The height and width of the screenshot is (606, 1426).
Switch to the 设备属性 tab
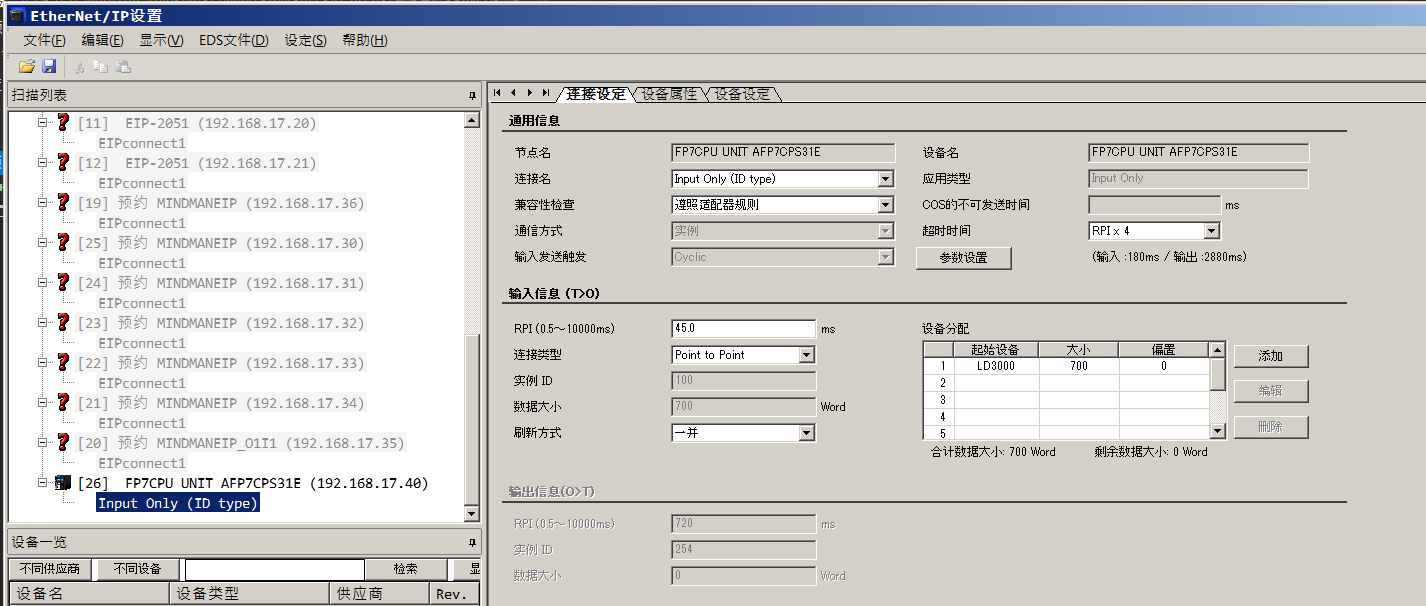coord(669,94)
